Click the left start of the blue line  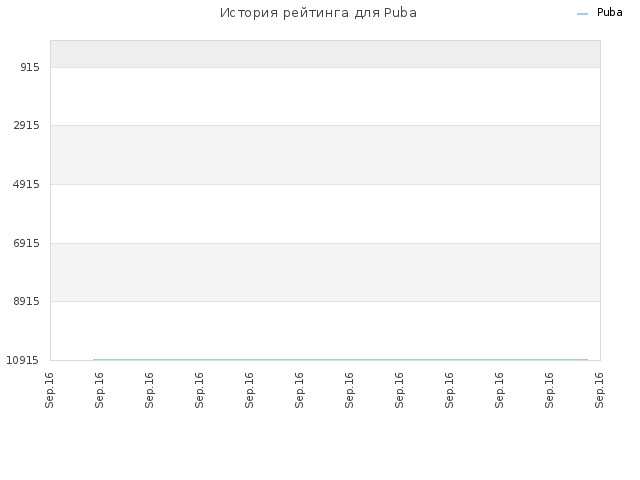[94, 360]
